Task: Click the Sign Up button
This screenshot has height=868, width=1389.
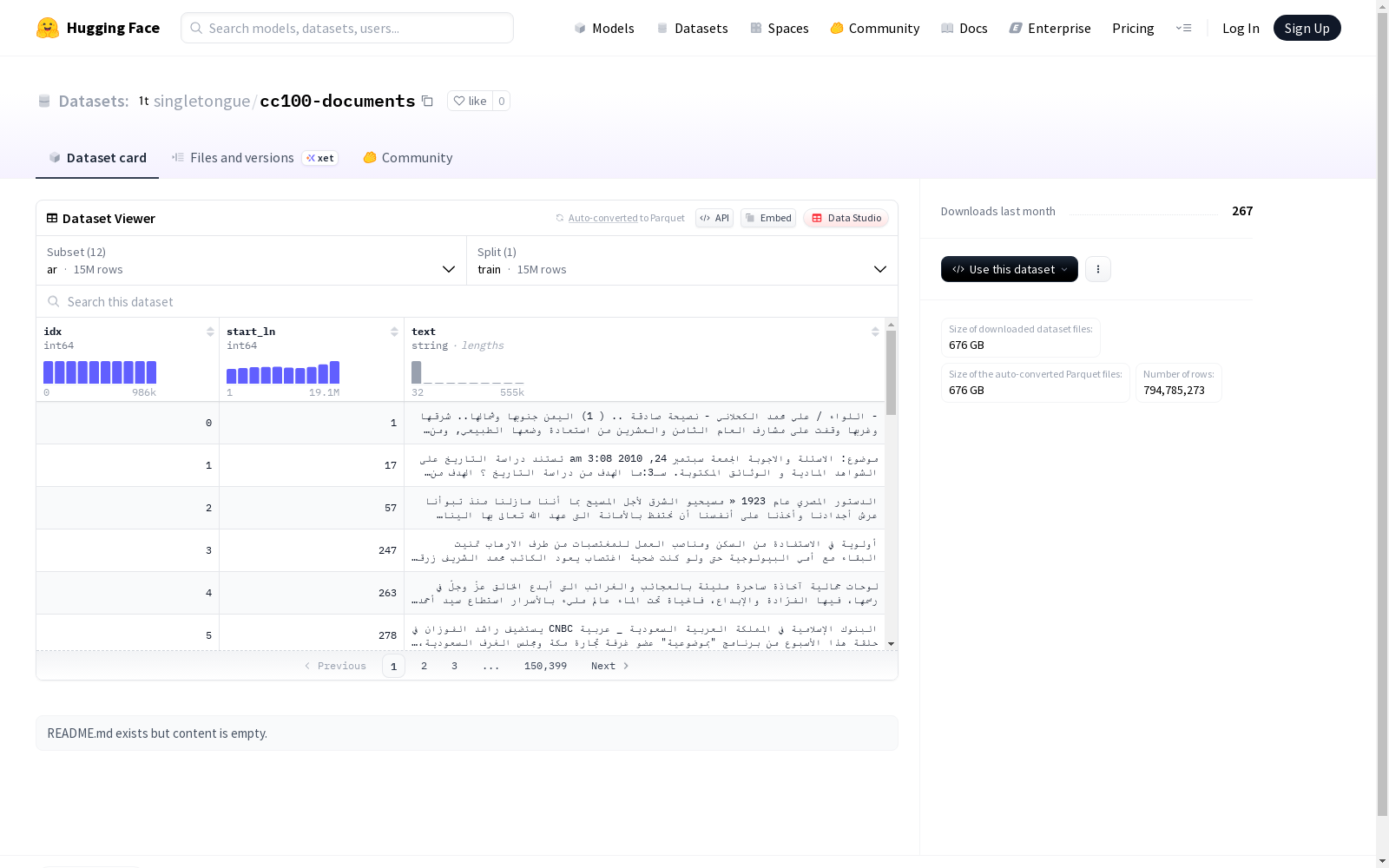Action: tap(1307, 28)
